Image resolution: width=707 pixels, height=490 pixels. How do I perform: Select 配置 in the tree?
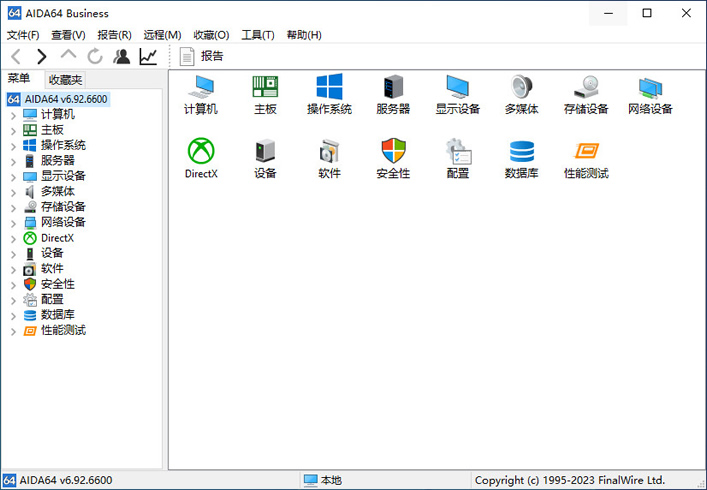pyautogui.click(x=52, y=299)
